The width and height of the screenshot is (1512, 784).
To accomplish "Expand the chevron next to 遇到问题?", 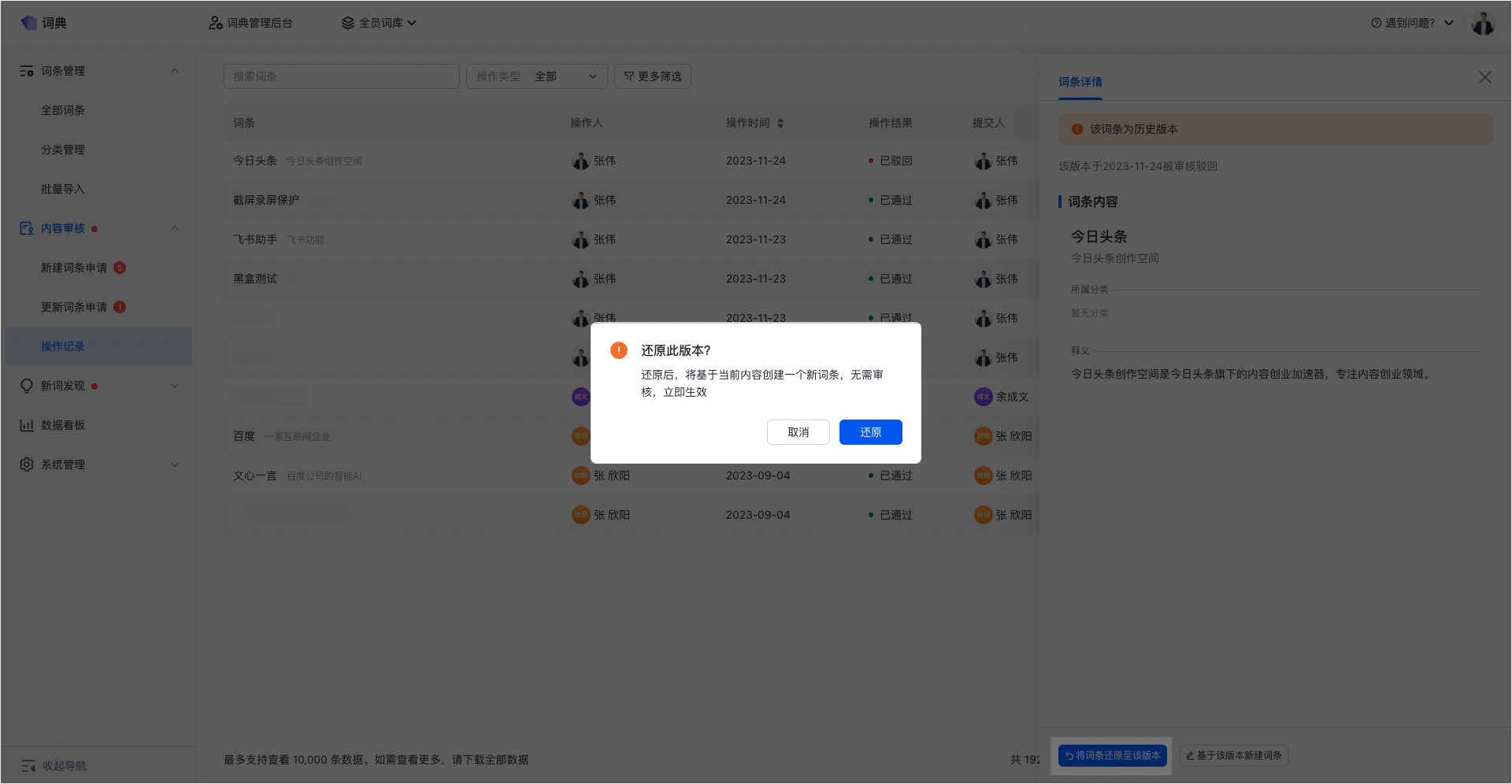I will click(x=1449, y=23).
